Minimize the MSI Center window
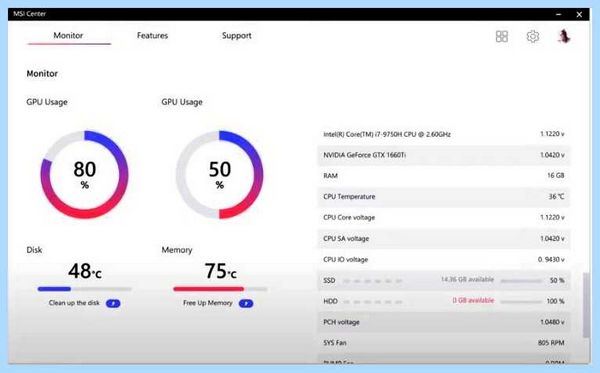This screenshot has width=600, height=373. (x=559, y=14)
